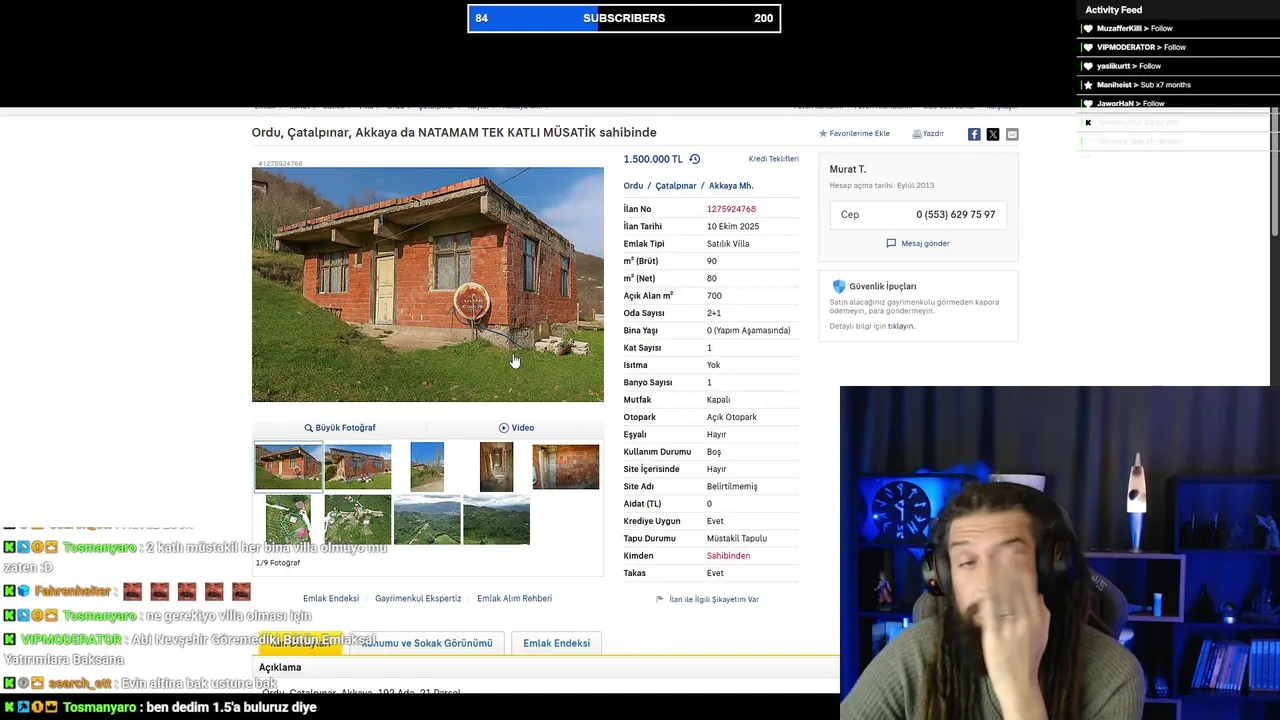
Task: Select the interior corridor thumbnail
Action: coord(496,467)
